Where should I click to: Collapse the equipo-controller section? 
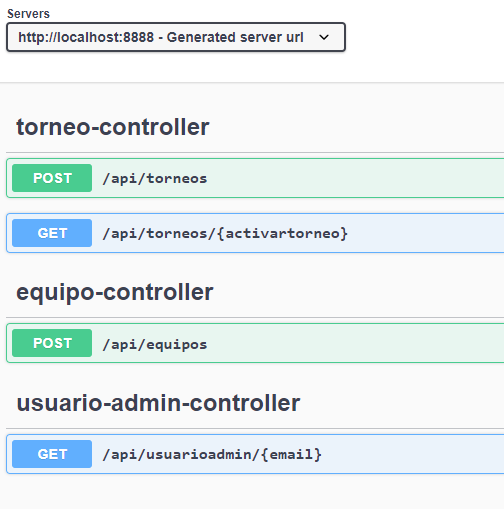point(115,292)
